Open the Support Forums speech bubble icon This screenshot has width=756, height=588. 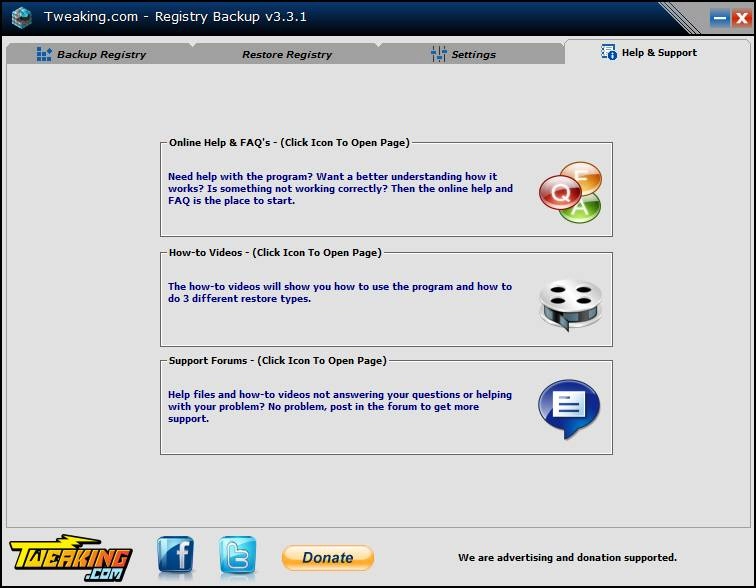pos(569,409)
